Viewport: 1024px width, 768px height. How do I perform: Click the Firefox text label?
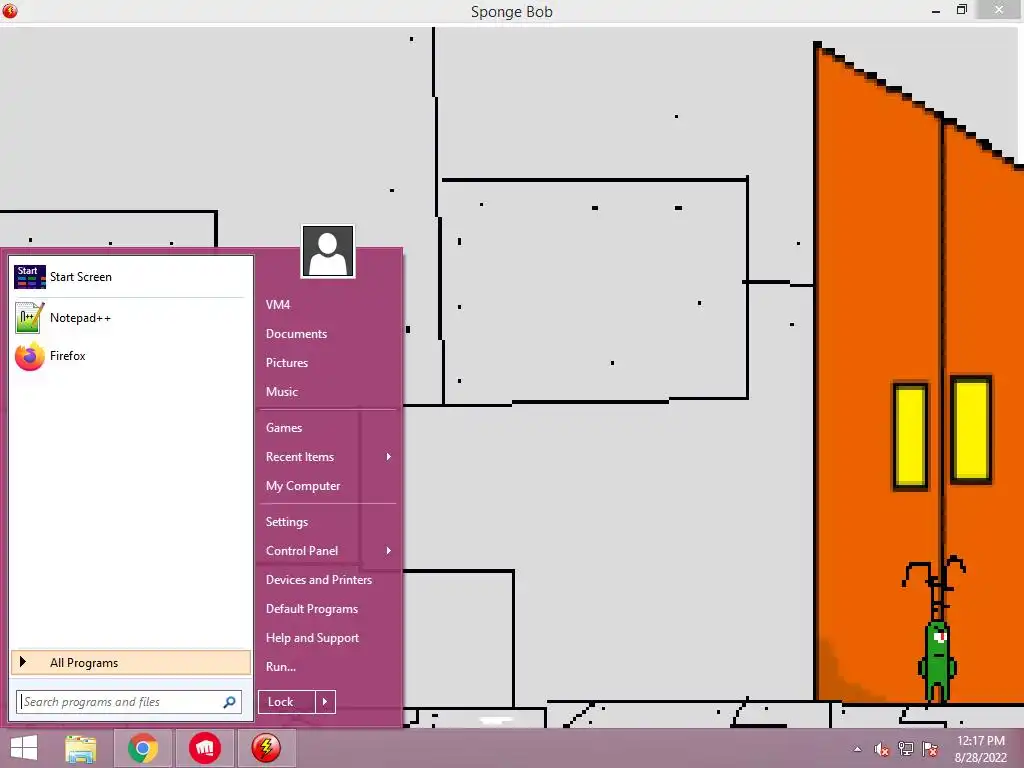pyautogui.click(x=67, y=356)
